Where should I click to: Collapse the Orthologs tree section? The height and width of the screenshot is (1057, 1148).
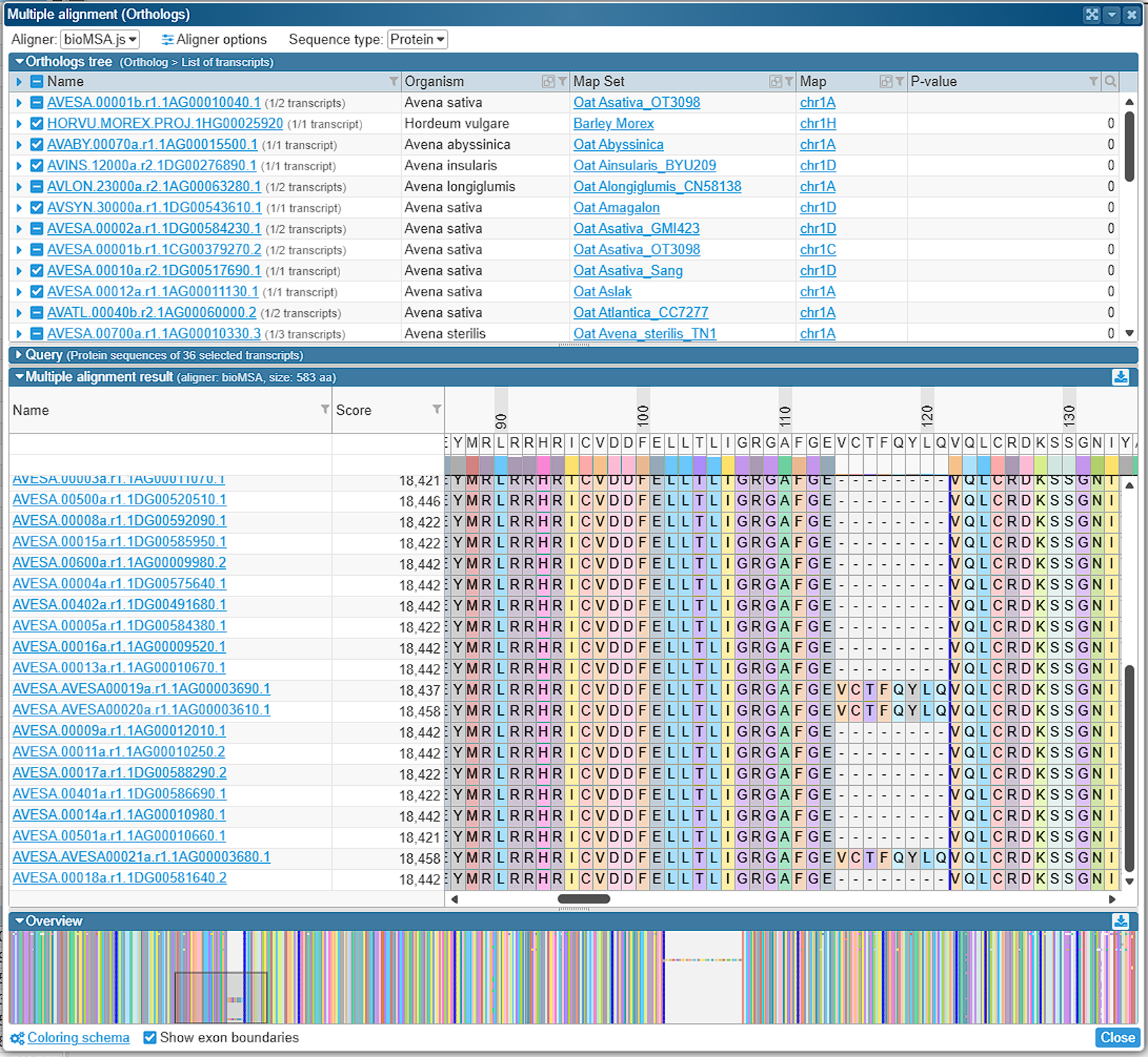click(x=19, y=62)
